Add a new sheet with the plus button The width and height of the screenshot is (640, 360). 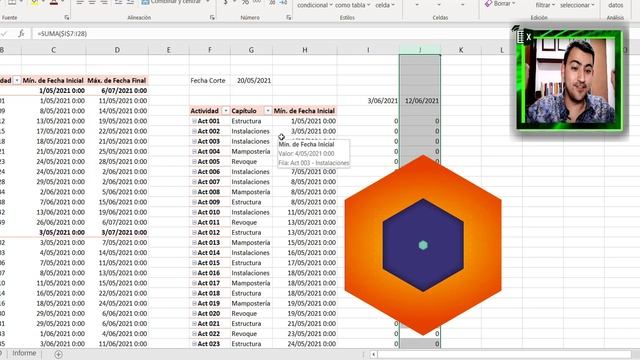(x=58, y=354)
